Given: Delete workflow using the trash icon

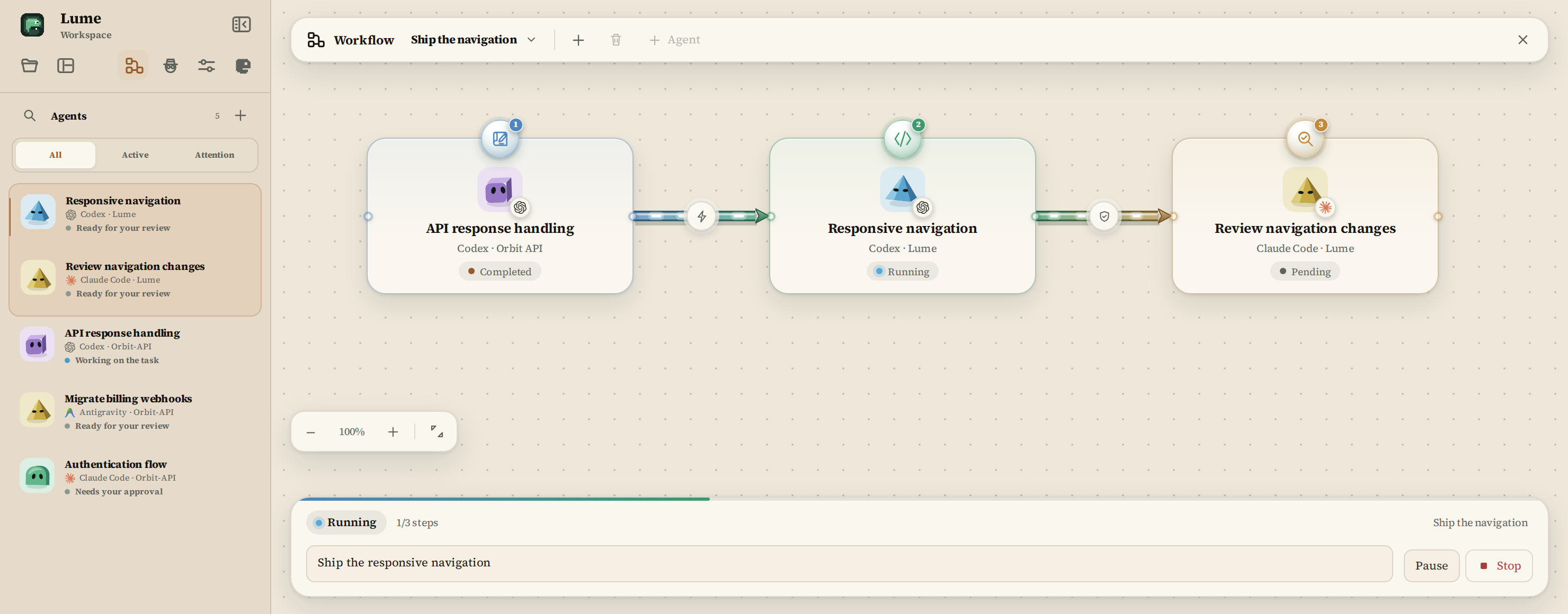Looking at the screenshot, I should (616, 40).
